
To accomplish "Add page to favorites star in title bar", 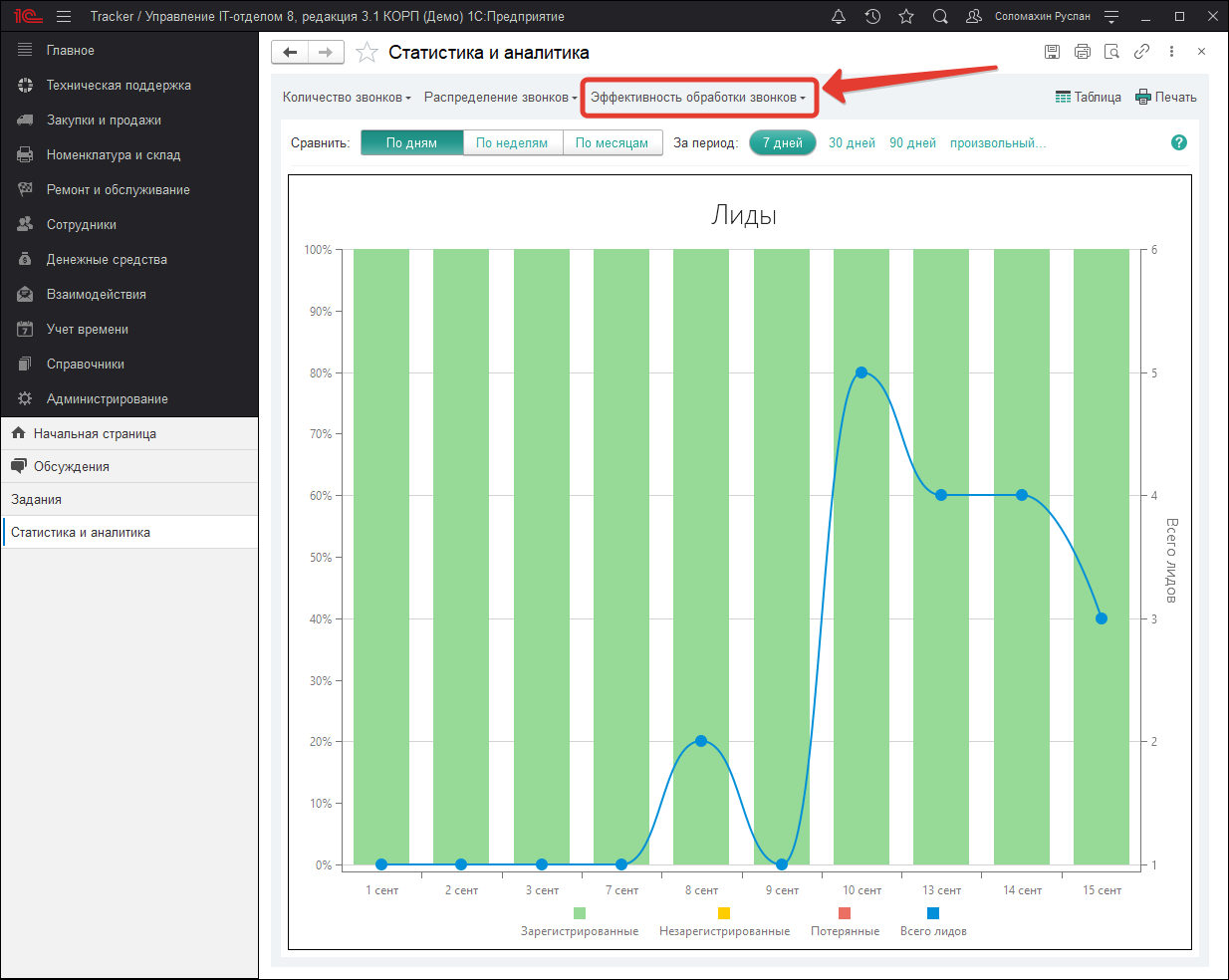I will coord(906,16).
